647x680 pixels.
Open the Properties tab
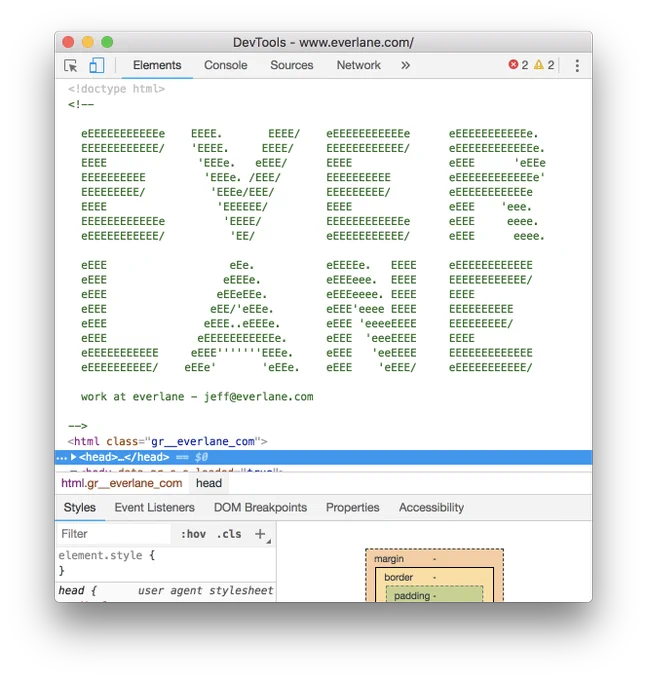click(353, 507)
